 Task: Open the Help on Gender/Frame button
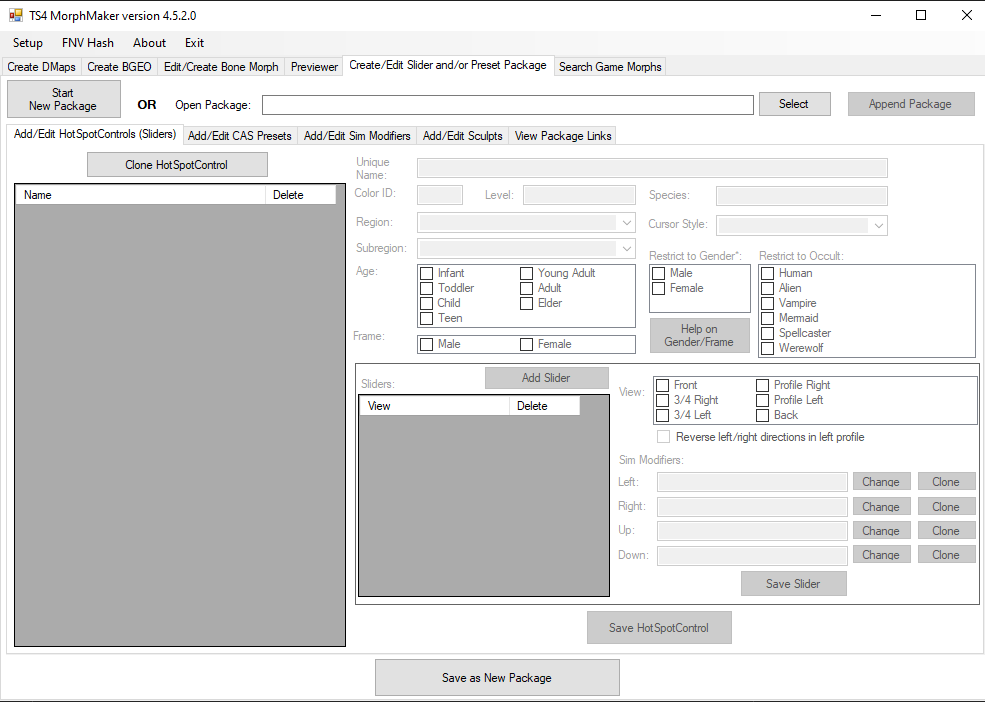tap(699, 336)
